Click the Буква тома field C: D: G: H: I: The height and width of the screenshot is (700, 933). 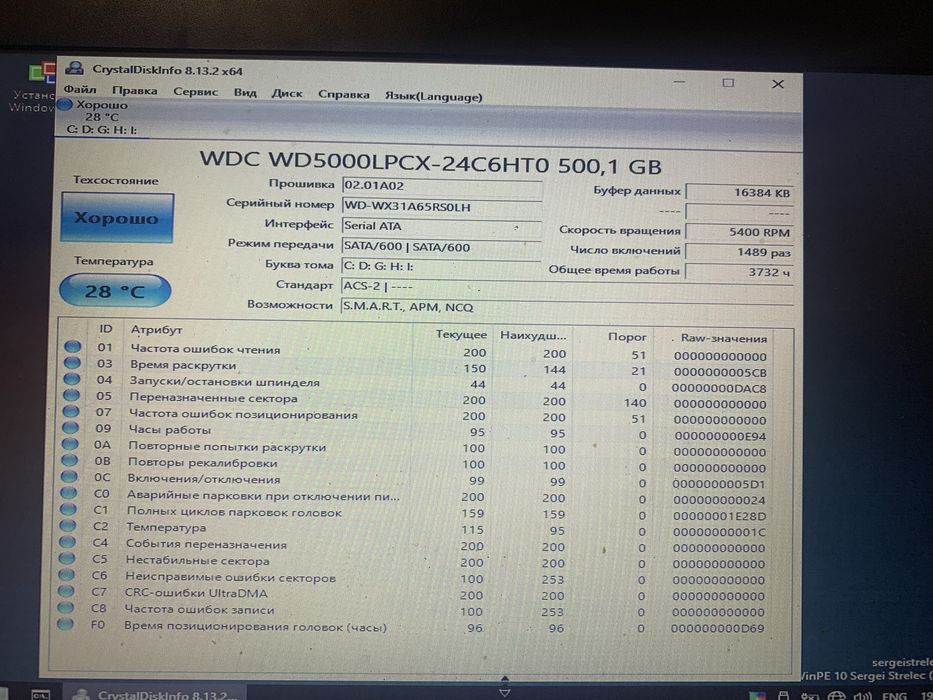click(441, 267)
